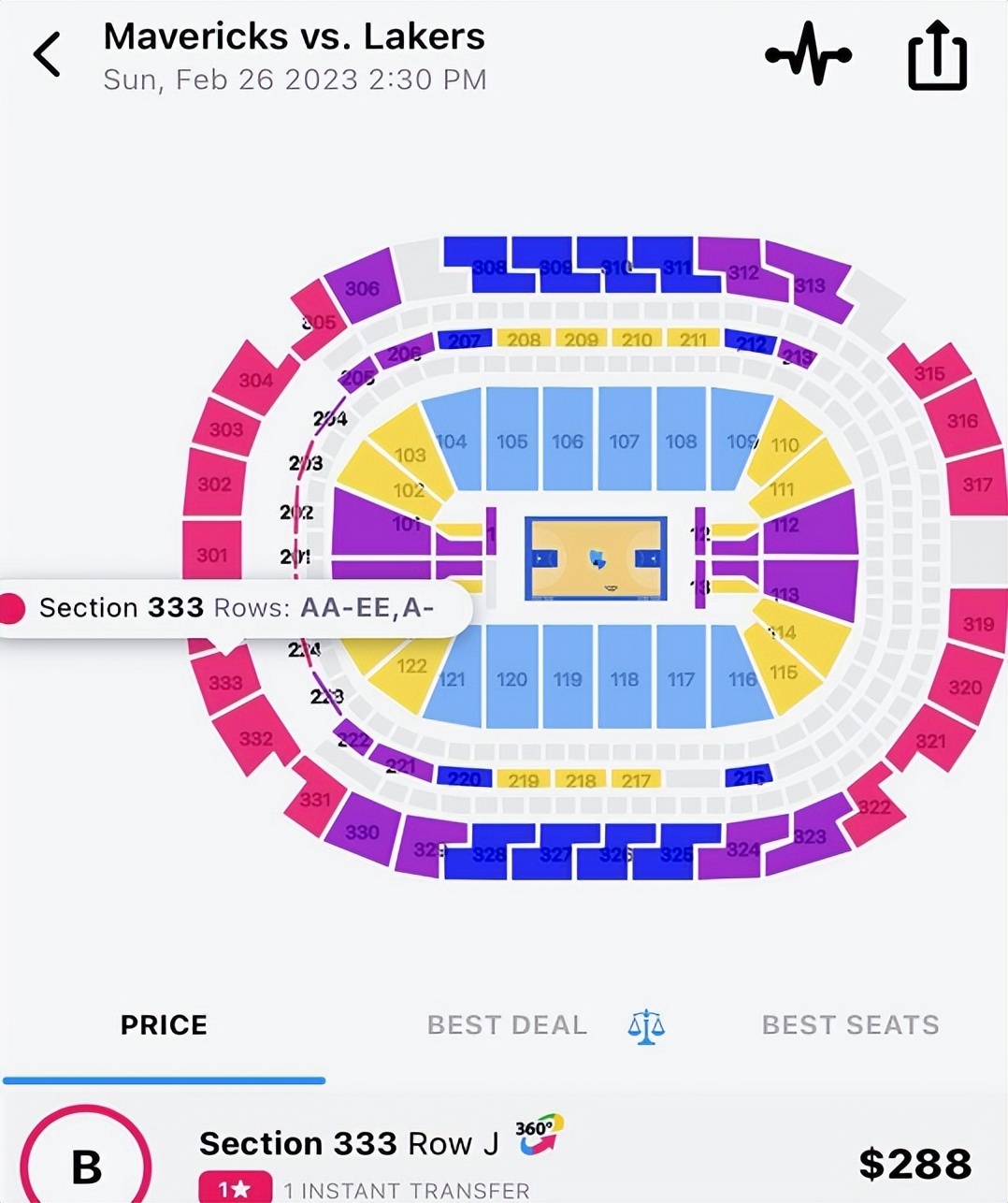Tap the 1-star rating badge
Screen dimensions: 1008x1203
pyautogui.click(x=235, y=1189)
